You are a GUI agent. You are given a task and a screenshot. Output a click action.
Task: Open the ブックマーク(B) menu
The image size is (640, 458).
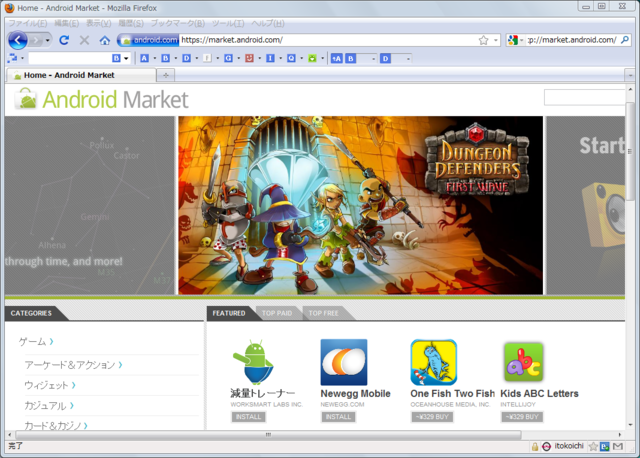point(178,23)
